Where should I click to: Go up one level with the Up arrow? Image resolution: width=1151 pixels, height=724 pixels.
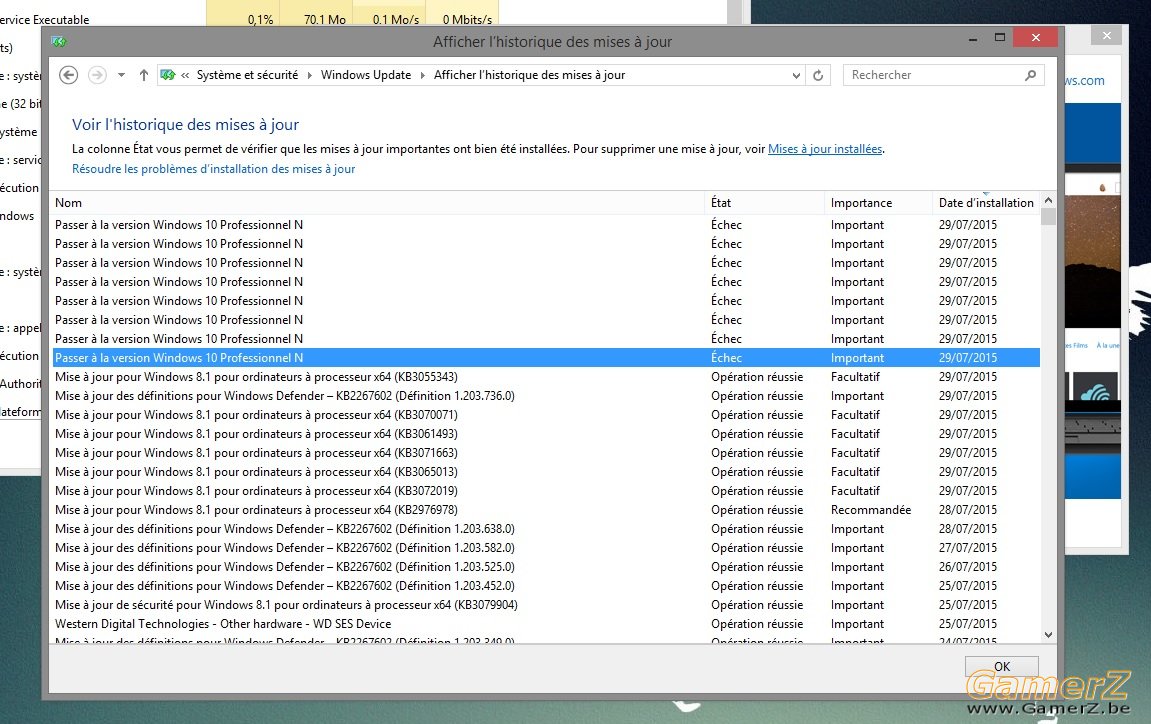click(144, 75)
